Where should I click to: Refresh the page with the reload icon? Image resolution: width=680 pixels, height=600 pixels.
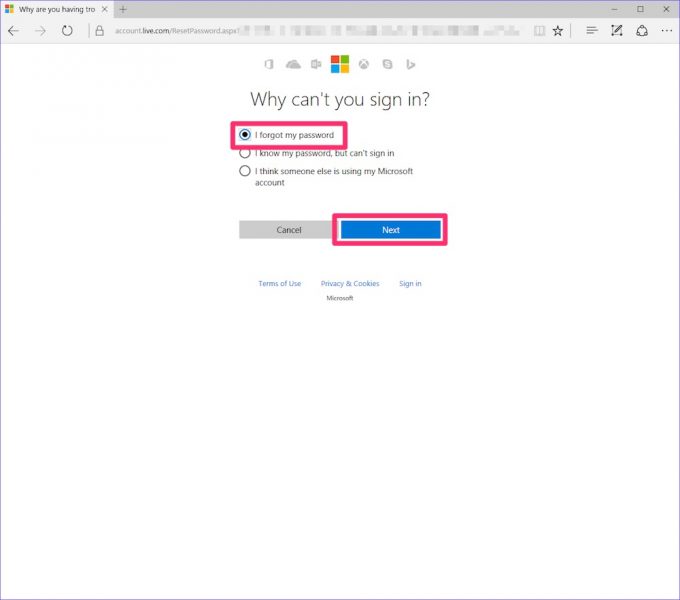pos(67,31)
